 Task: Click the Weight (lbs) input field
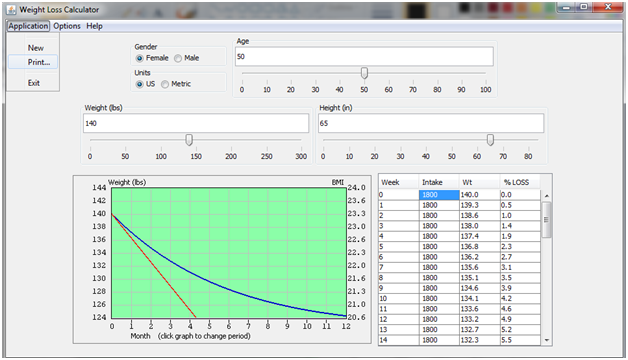(196, 123)
